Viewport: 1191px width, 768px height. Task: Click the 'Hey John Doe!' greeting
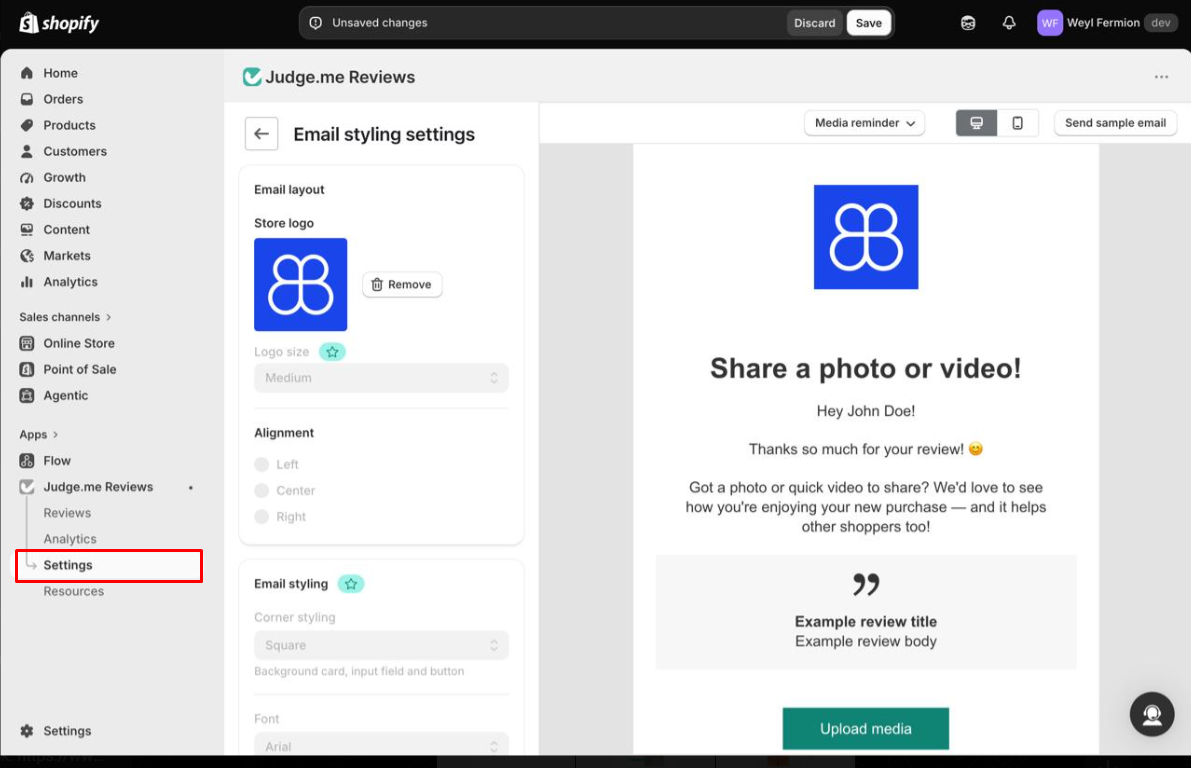click(x=865, y=411)
